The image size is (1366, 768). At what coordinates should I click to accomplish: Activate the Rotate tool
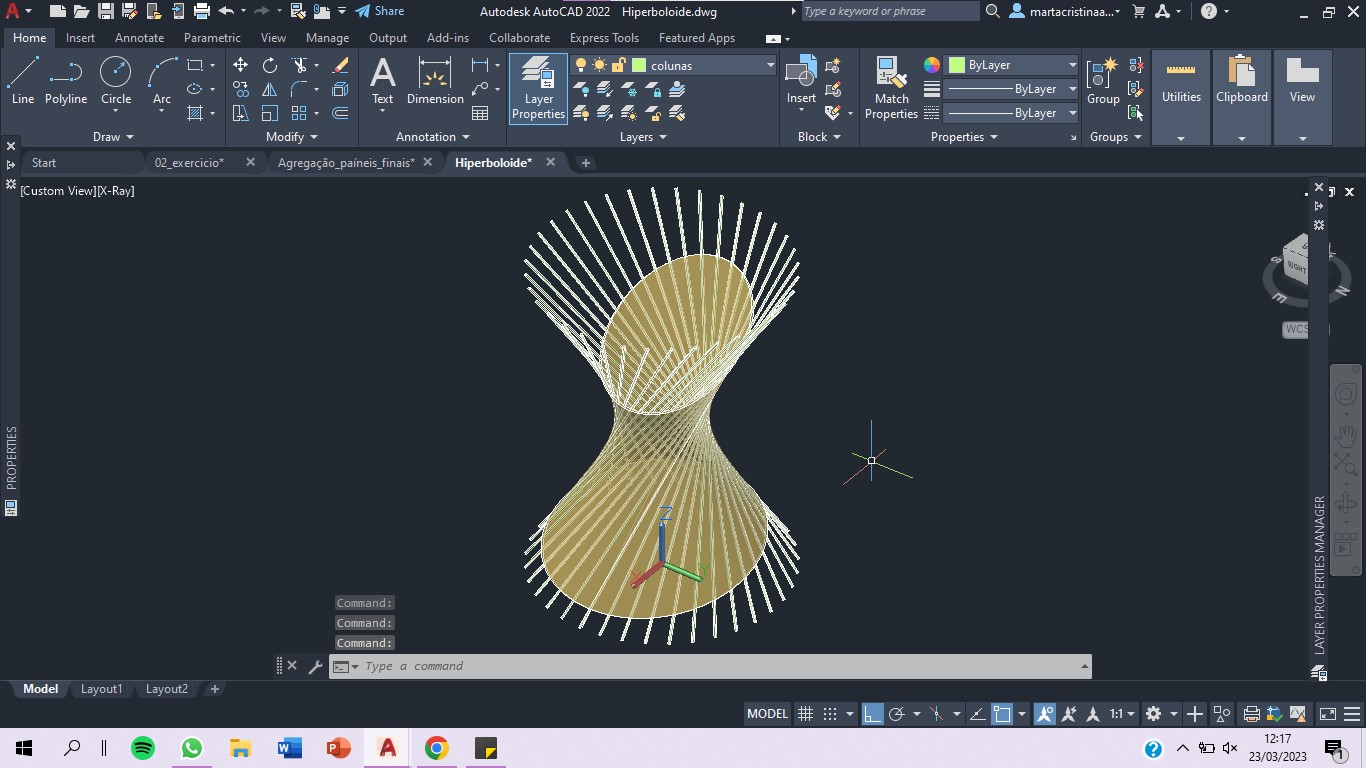tap(270, 65)
